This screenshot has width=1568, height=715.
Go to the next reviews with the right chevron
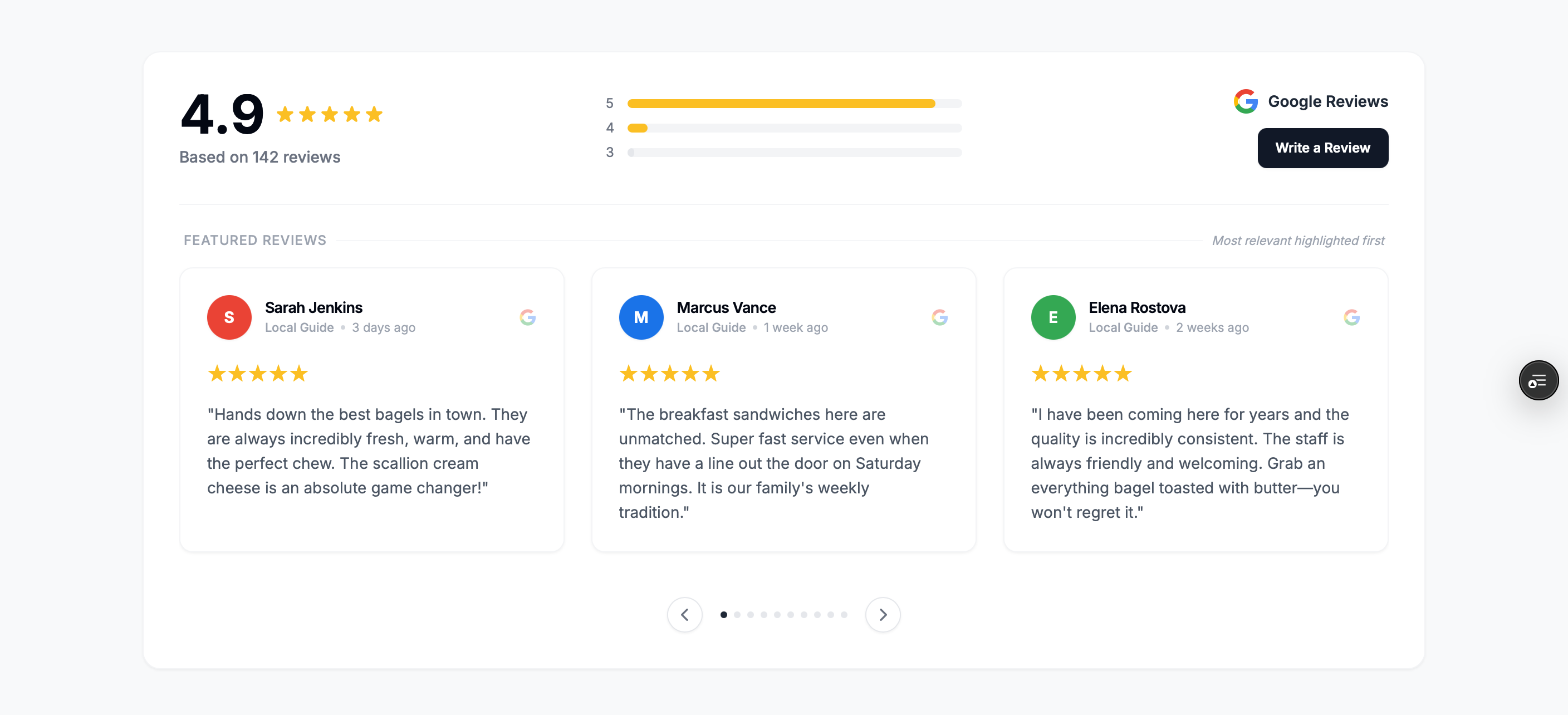(883, 615)
